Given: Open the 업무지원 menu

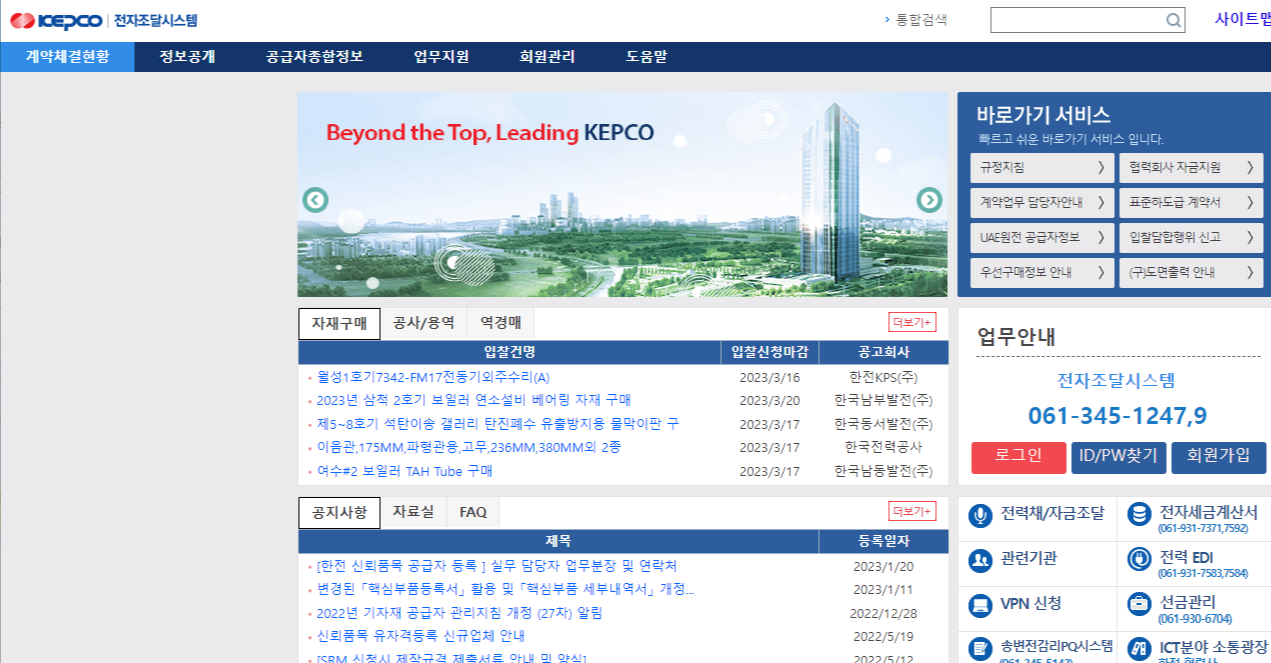Looking at the screenshot, I should 441,57.
